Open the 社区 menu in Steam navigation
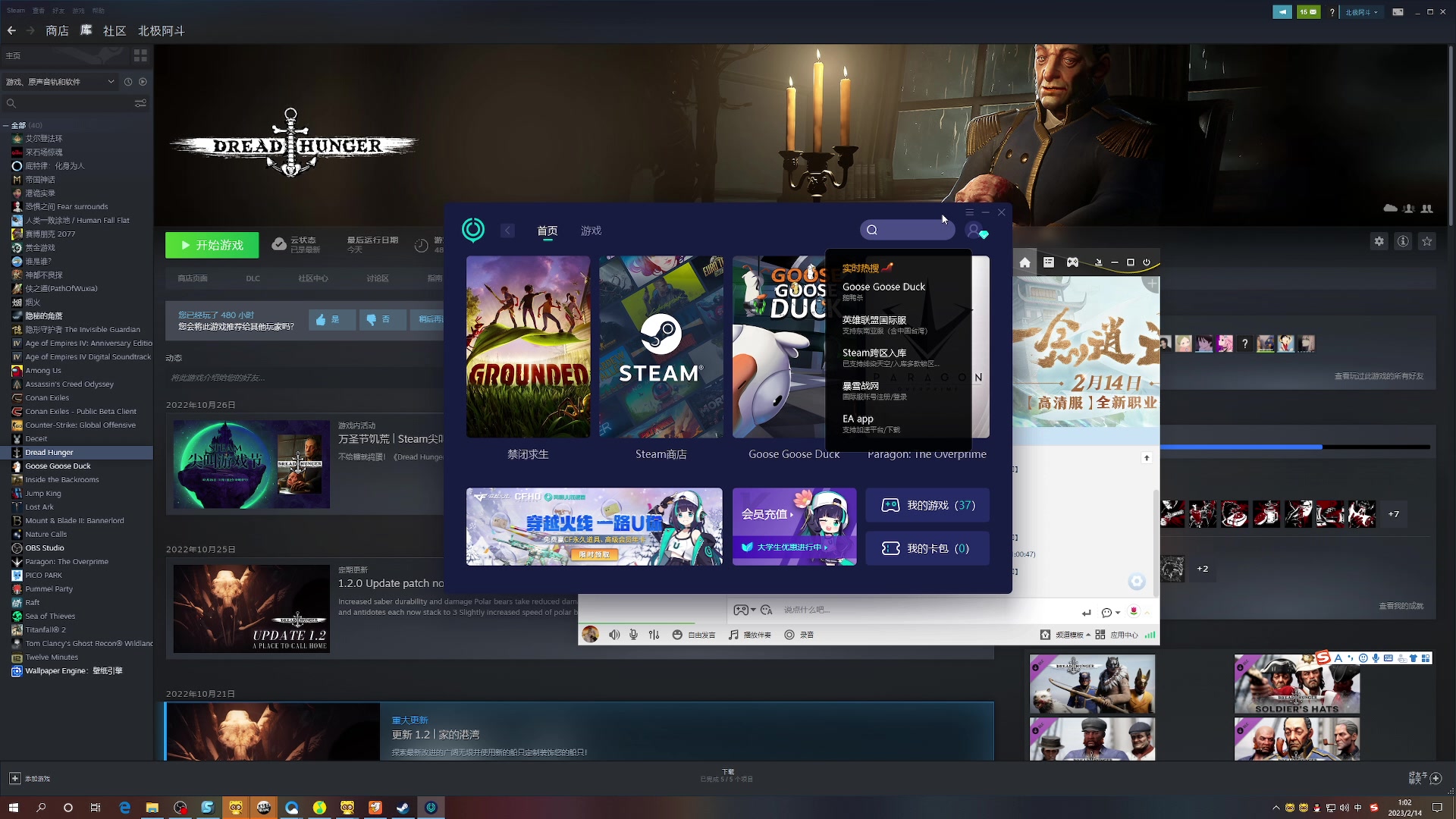1456x819 pixels. [115, 31]
